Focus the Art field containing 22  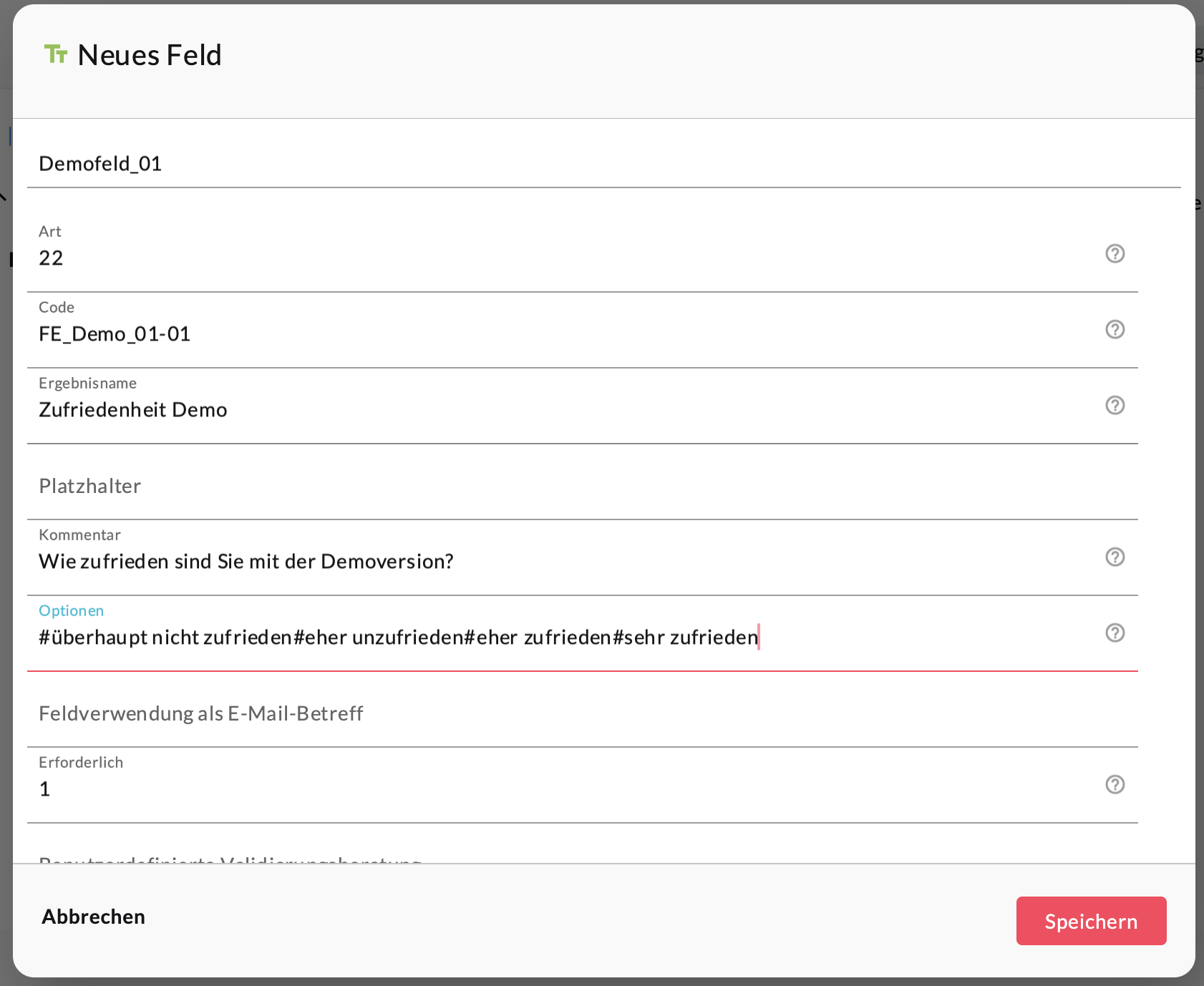558,258
